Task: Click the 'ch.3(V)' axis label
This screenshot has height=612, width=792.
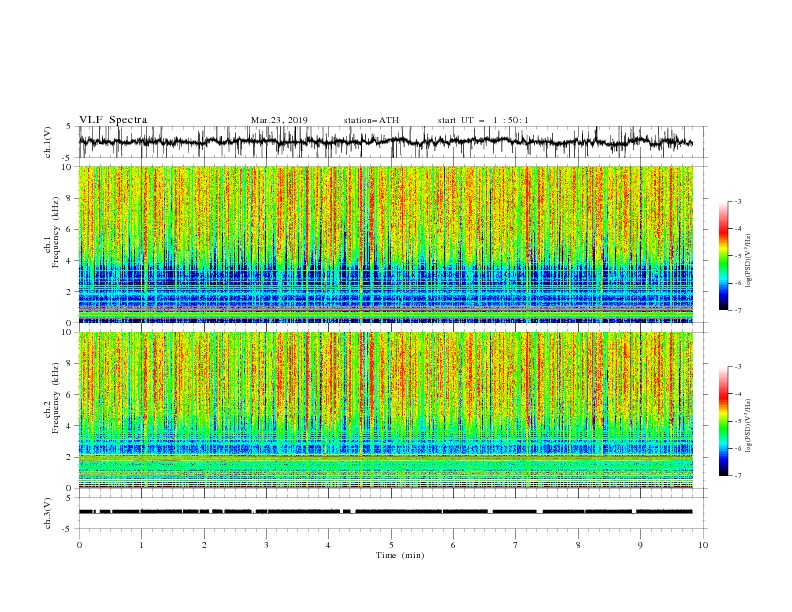Action: (48, 513)
